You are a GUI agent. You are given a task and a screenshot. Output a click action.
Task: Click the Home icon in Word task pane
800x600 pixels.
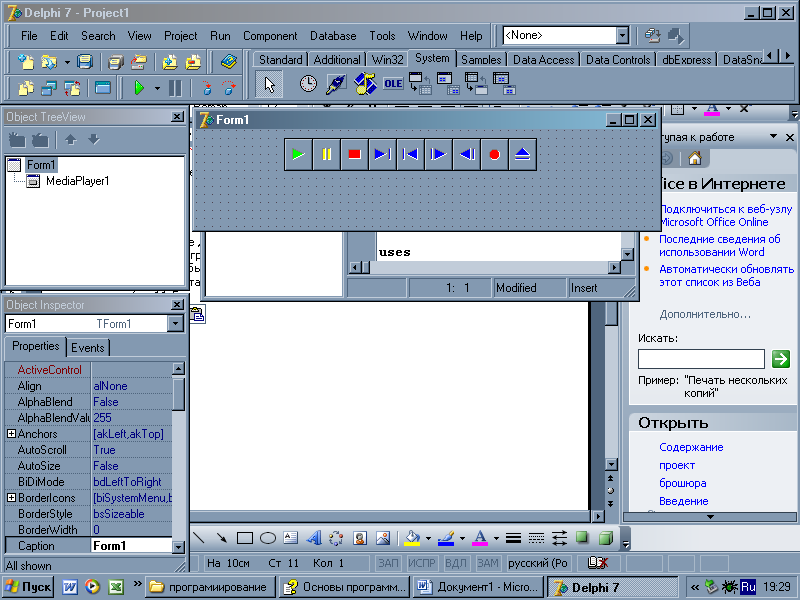tap(694, 159)
